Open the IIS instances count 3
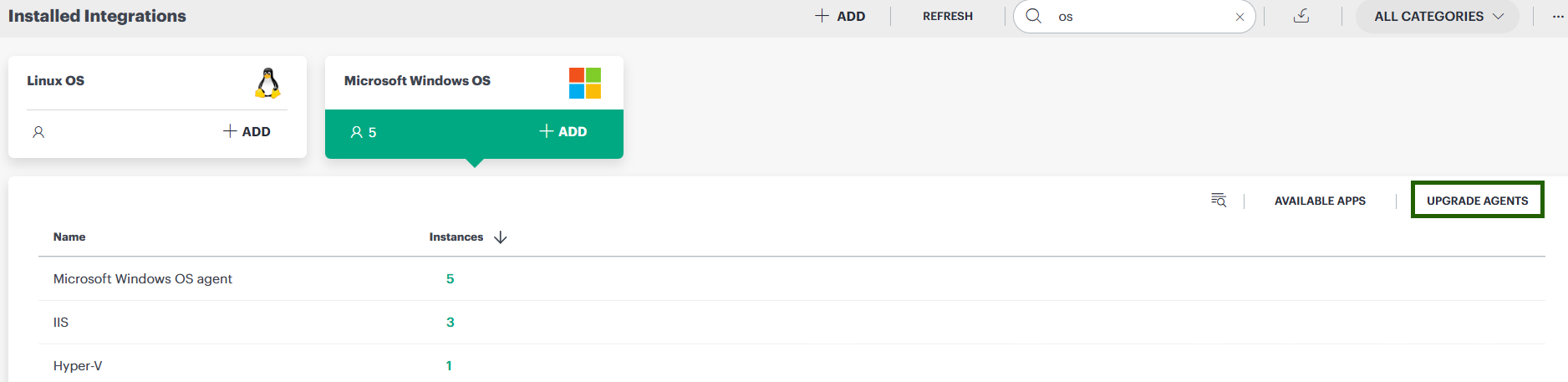 [x=451, y=323]
